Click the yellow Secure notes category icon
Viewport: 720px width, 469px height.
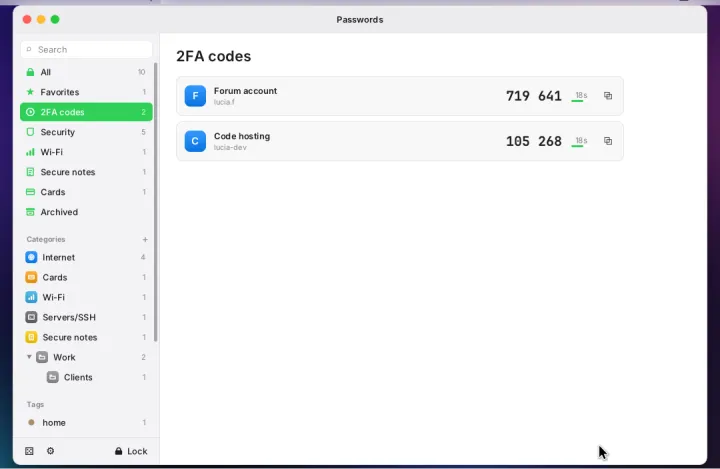31,337
